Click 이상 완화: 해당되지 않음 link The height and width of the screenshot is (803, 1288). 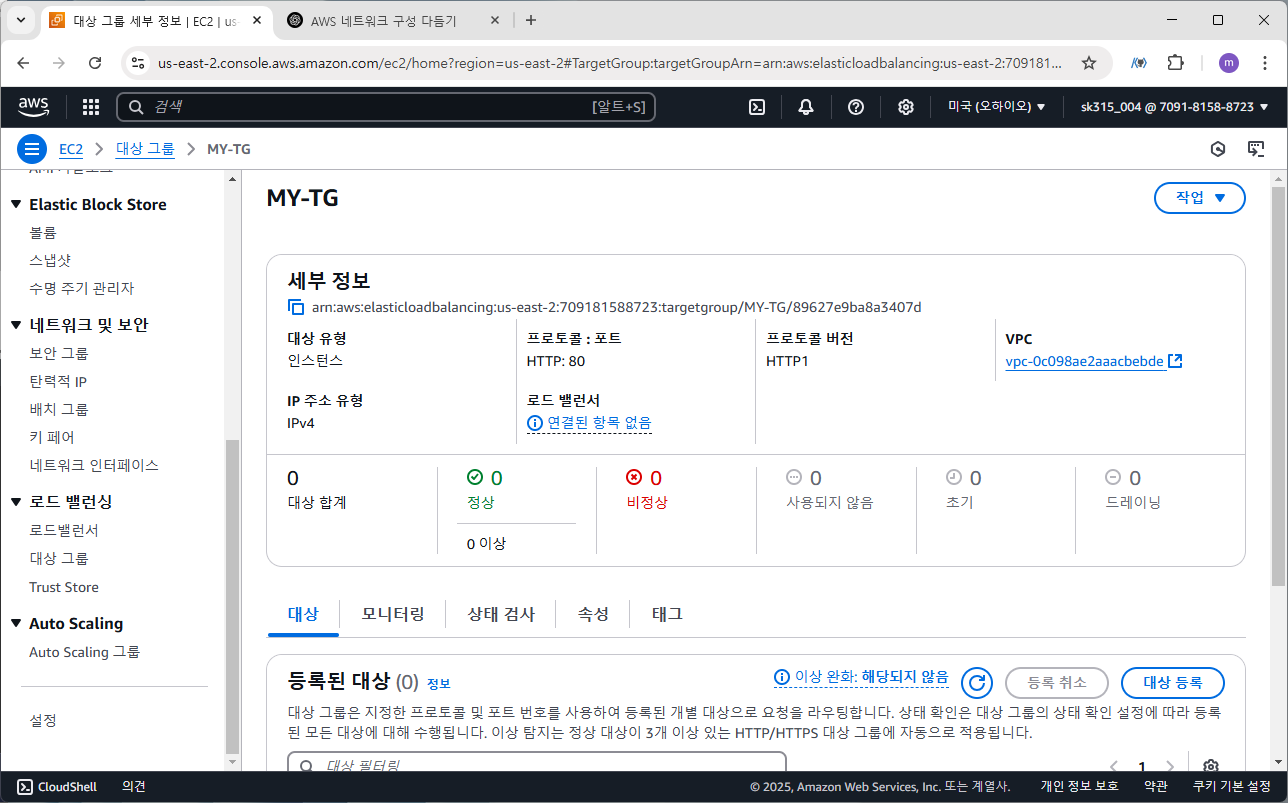point(861,677)
